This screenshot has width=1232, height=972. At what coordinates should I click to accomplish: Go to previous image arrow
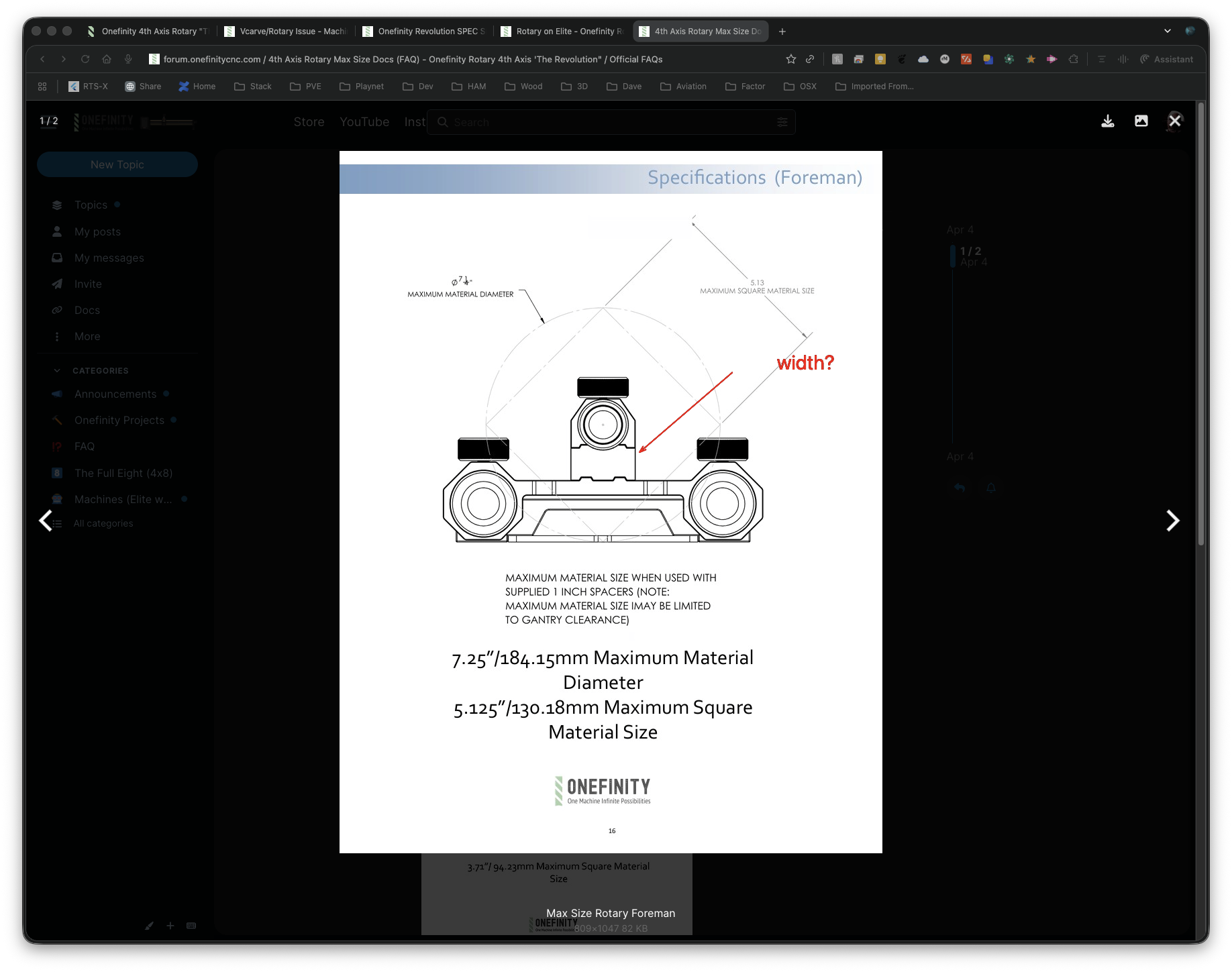click(46, 521)
